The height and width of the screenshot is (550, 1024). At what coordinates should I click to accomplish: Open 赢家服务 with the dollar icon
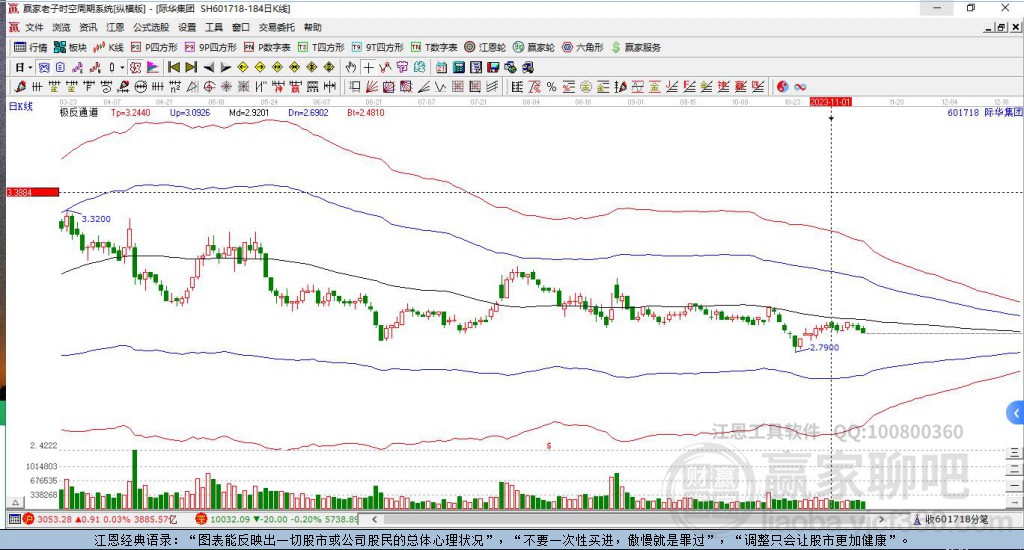636,47
